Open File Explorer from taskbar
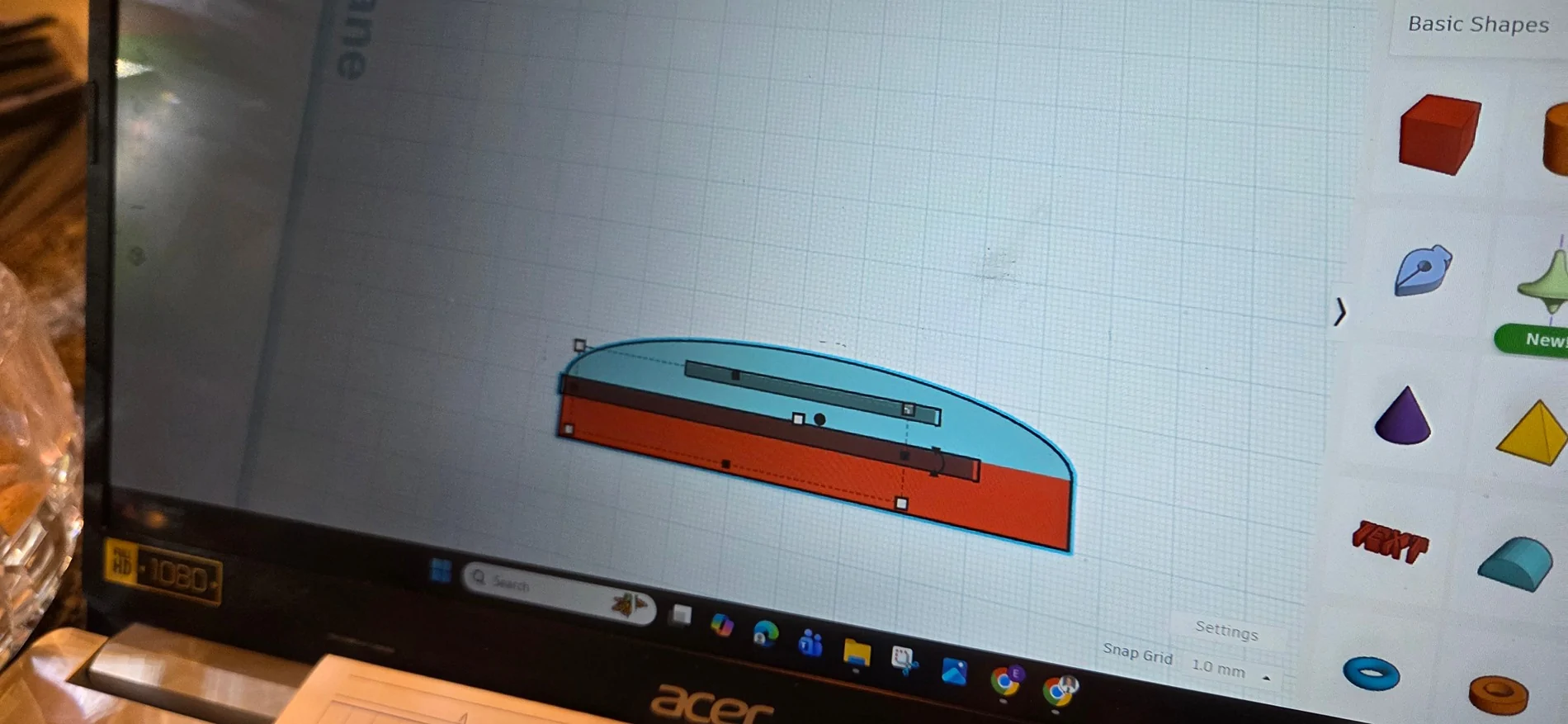This screenshot has height=724, width=1568. (857, 653)
